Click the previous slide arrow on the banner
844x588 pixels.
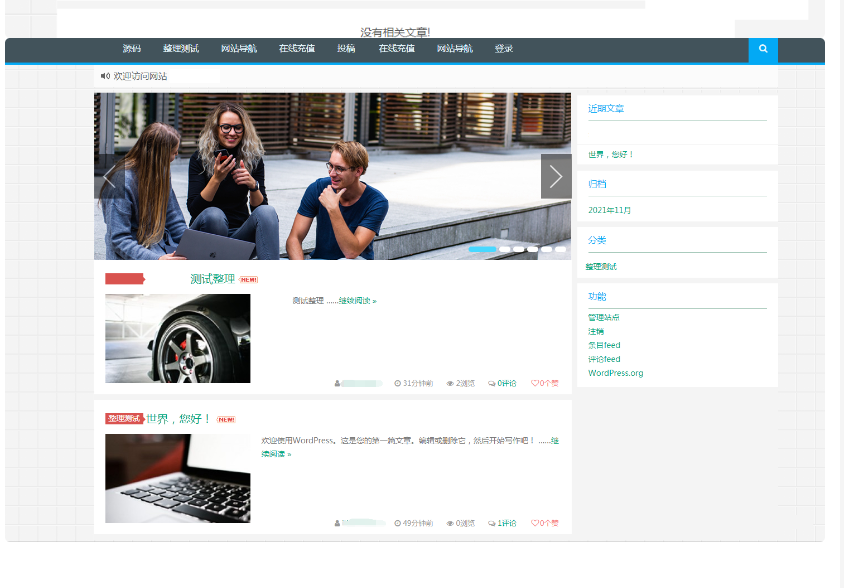[x=108, y=177]
